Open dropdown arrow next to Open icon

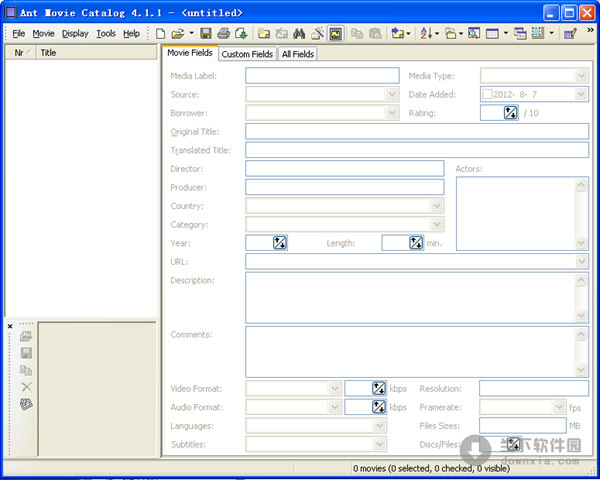[x=191, y=34]
